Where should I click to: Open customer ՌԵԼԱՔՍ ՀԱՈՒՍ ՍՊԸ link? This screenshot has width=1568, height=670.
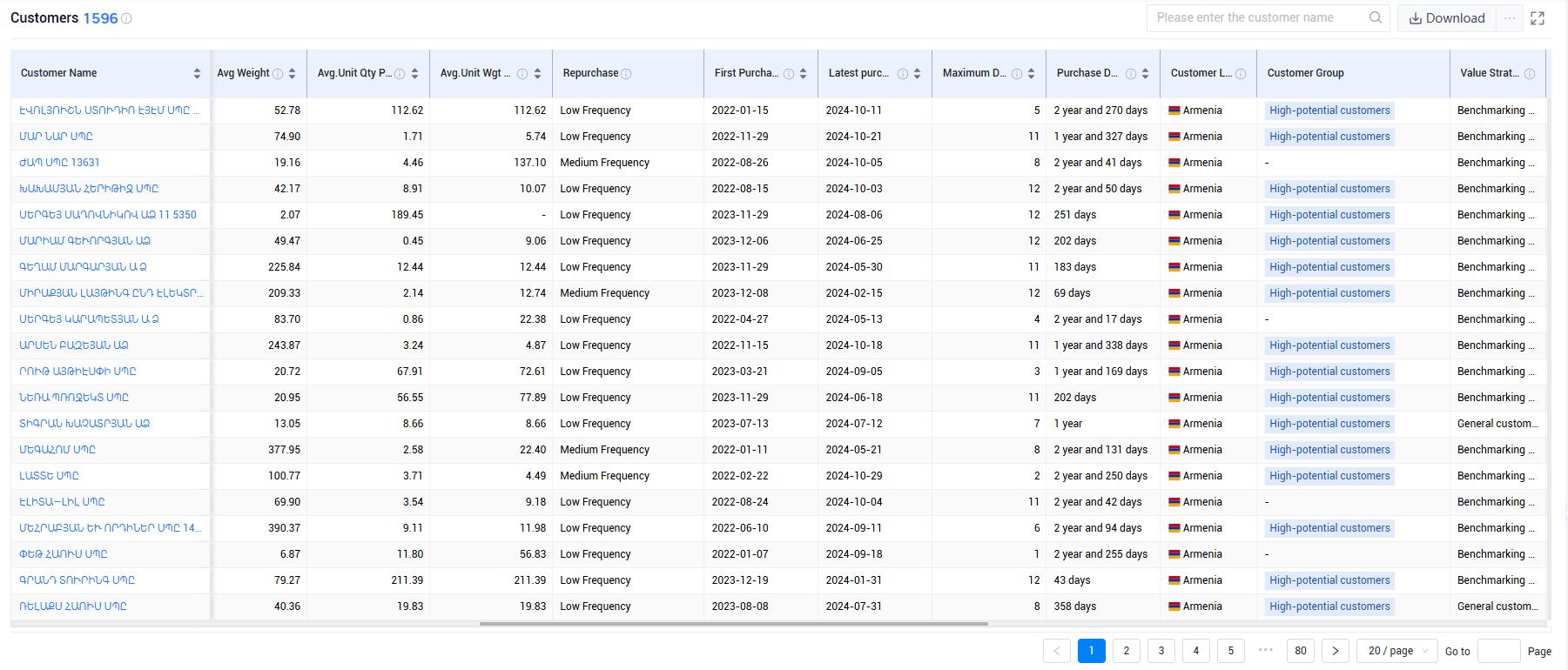pos(73,606)
